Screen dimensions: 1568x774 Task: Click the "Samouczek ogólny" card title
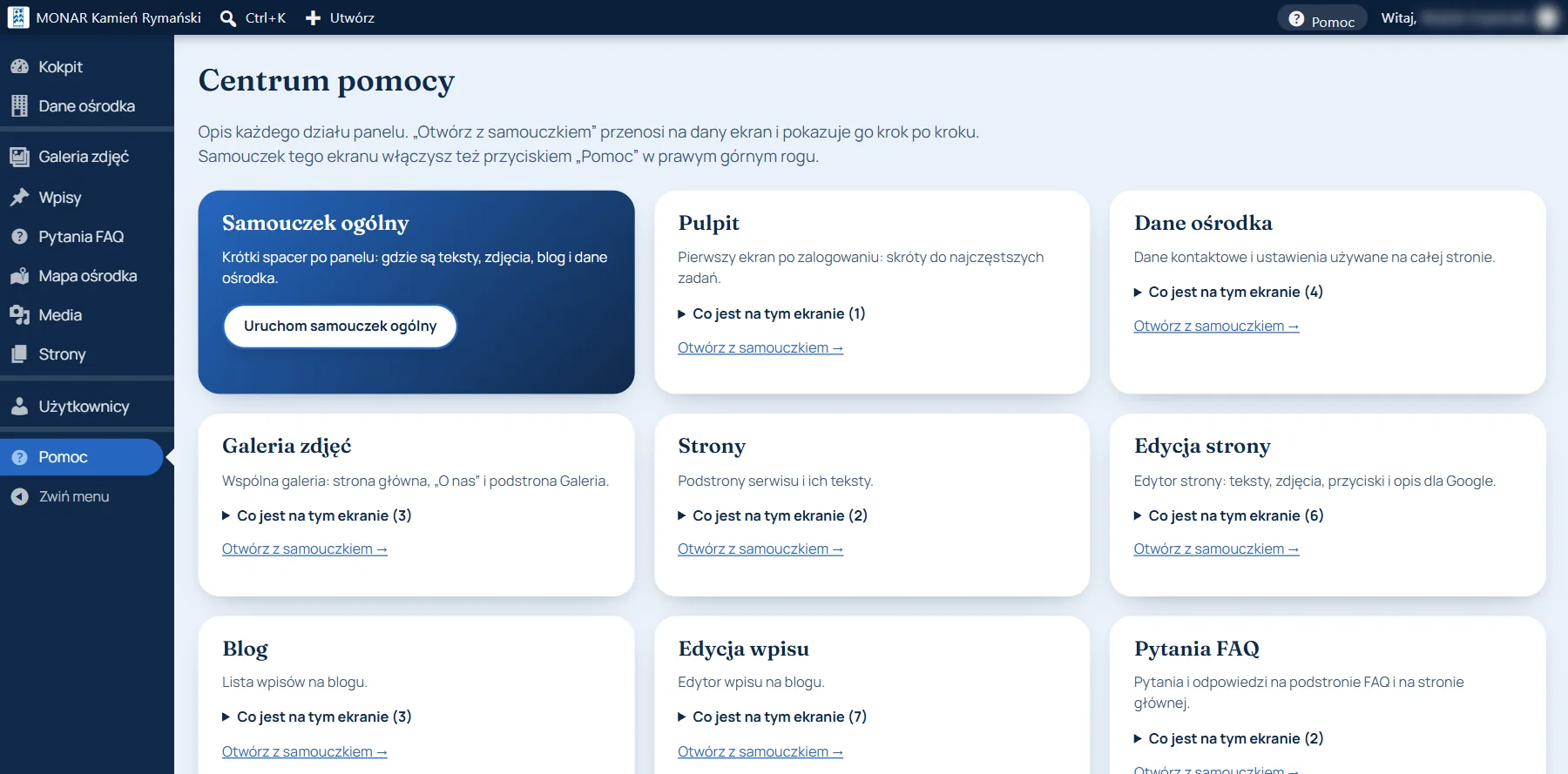pyautogui.click(x=315, y=223)
